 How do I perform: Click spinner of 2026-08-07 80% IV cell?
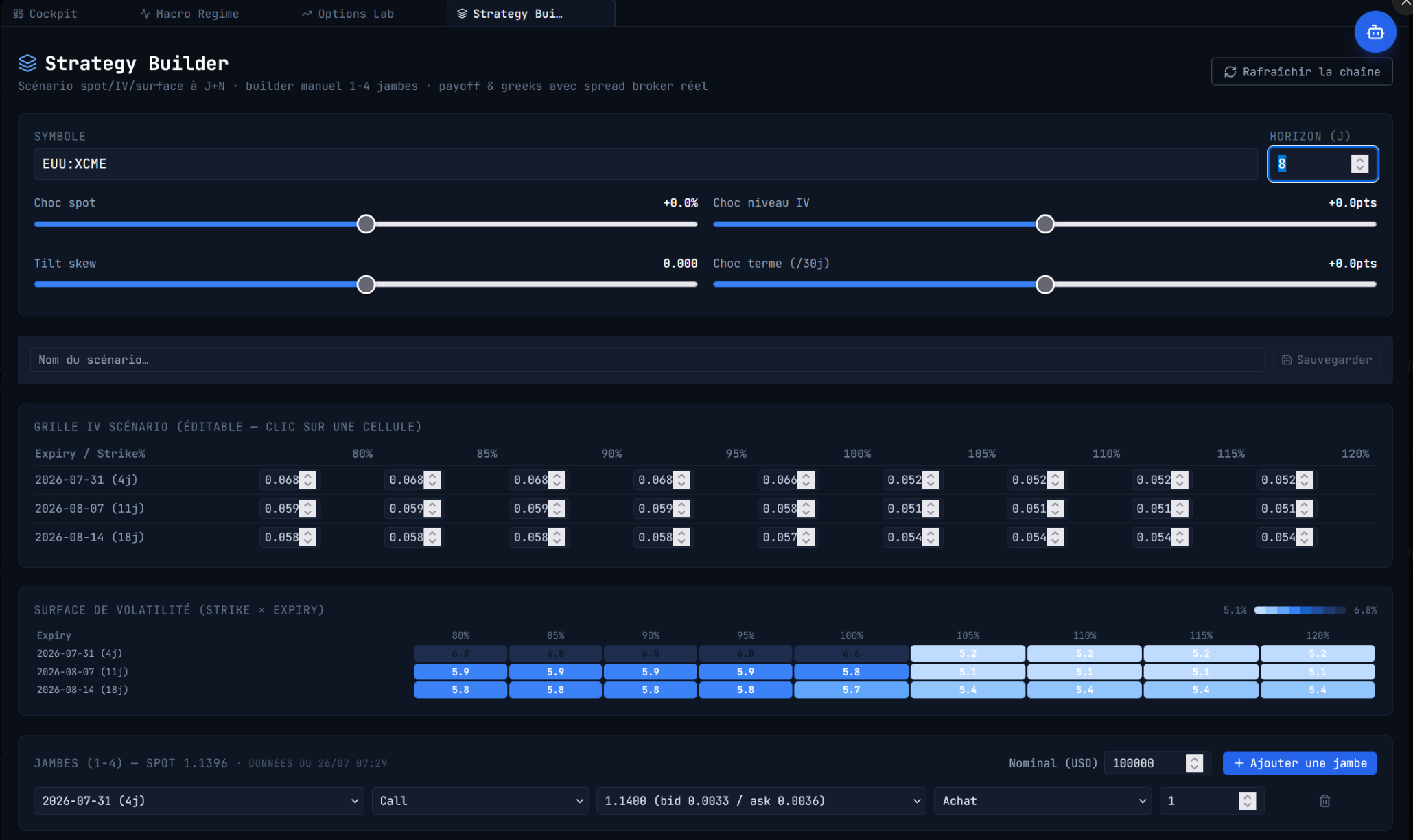(x=307, y=509)
